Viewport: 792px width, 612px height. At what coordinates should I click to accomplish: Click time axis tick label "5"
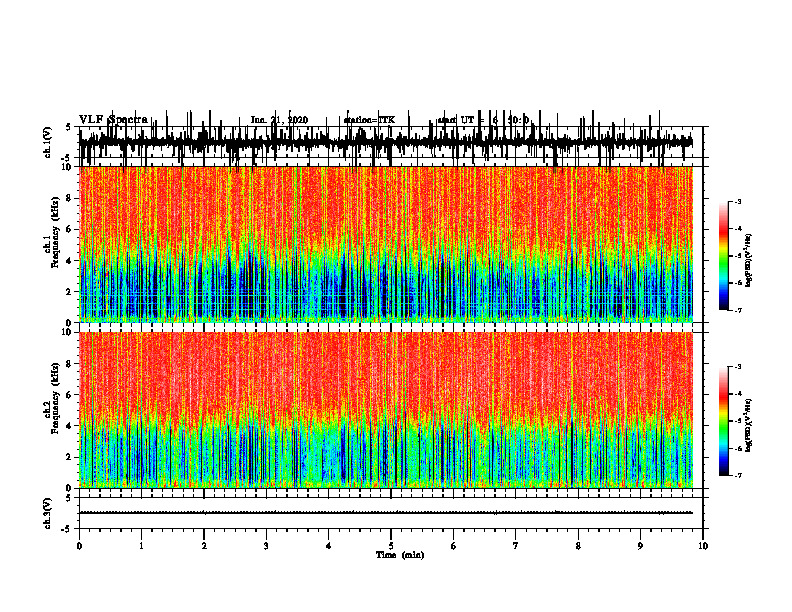(391, 546)
